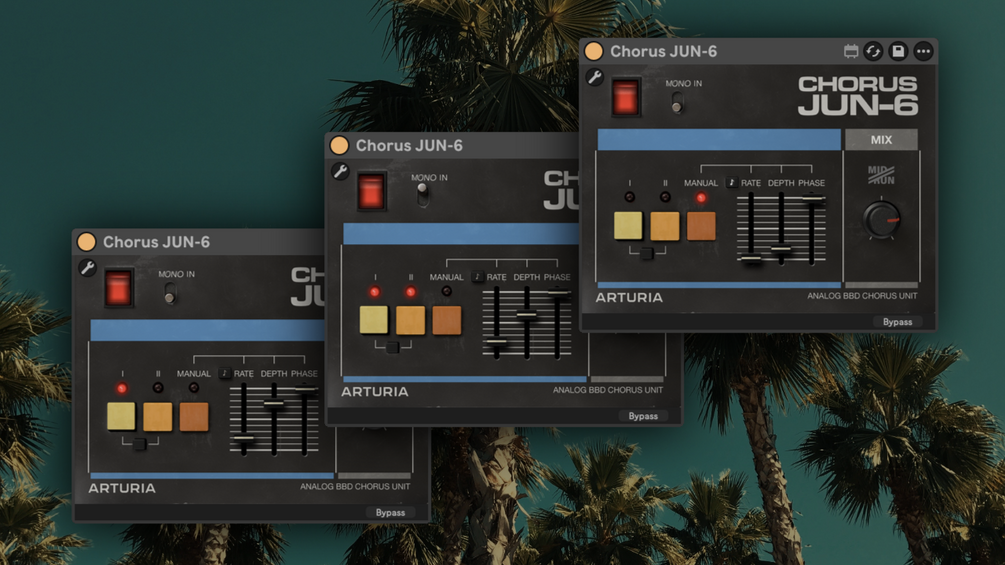The height and width of the screenshot is (565, 1005).
Task: Toggle the MONO IN switch in left window
Action: click(170, 294)
